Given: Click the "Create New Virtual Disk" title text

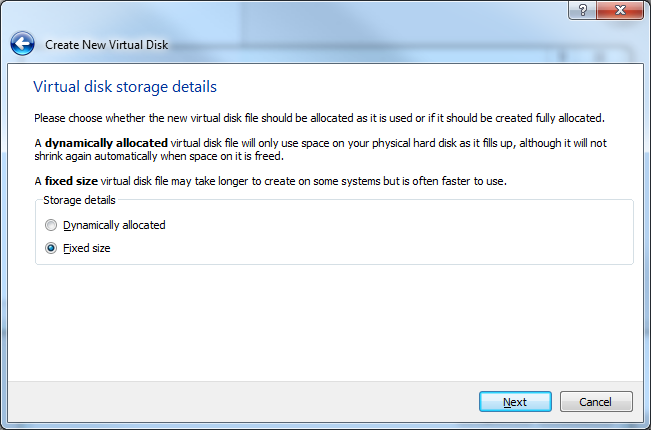Looking at the screenshot, I should pos(106,45).
